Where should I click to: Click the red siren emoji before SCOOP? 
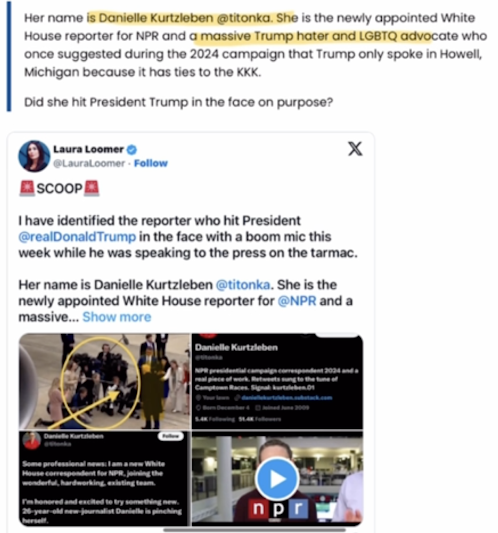27,188
